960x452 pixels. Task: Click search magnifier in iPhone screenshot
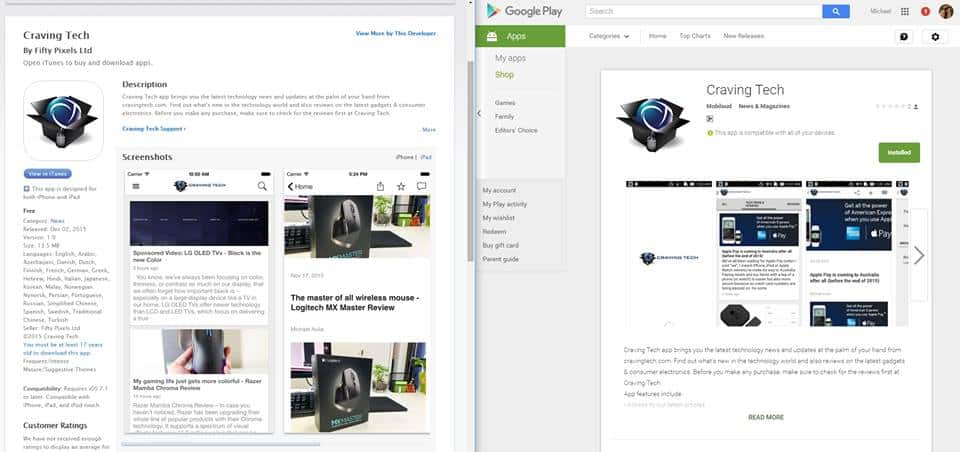pos(262,186)
